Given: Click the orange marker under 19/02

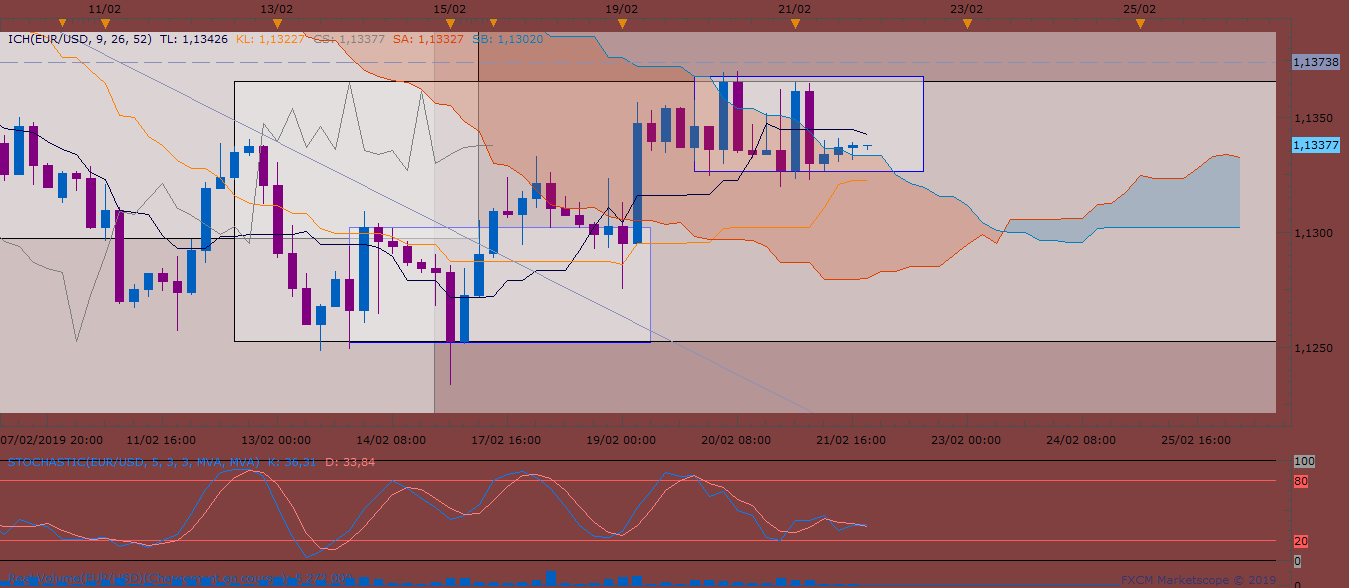Looking at the screenshot, I should click(622, 22).
